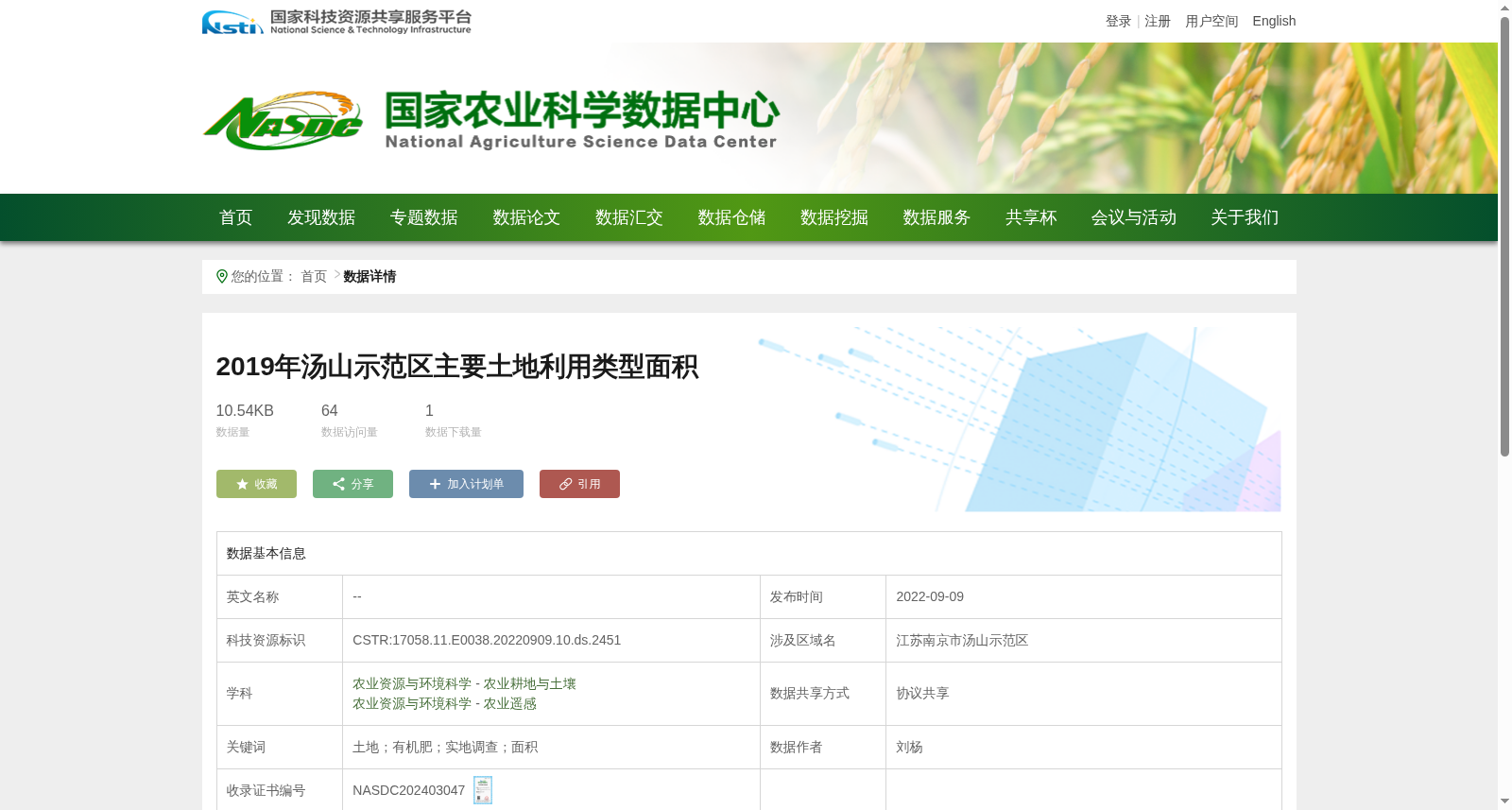Switch language to English
This screenshot has height=810, width=1512.
pos(1274,21)
